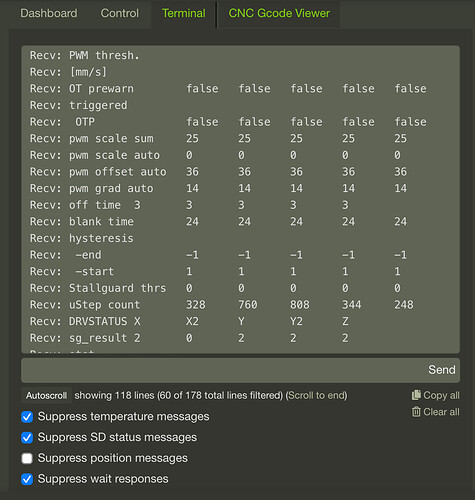Image resolution: width=475 pixels, height=500 pixels.
Task: Click the command input field
Action: 223,370
